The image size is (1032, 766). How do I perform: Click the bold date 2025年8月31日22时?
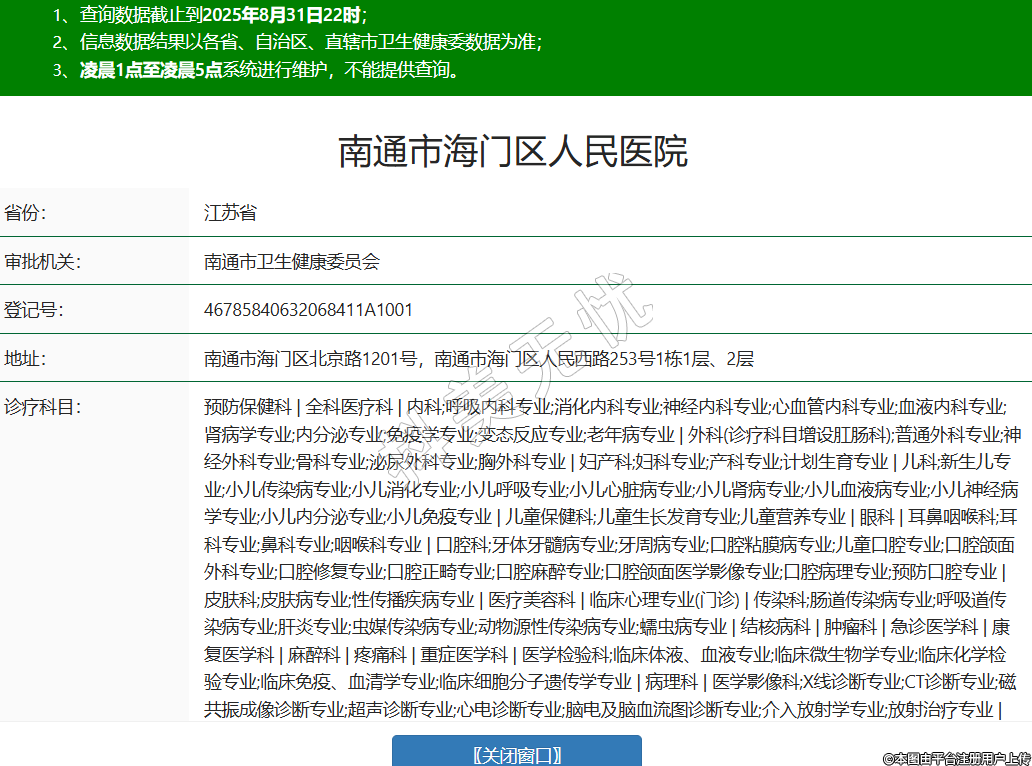[x=287, y=15]
